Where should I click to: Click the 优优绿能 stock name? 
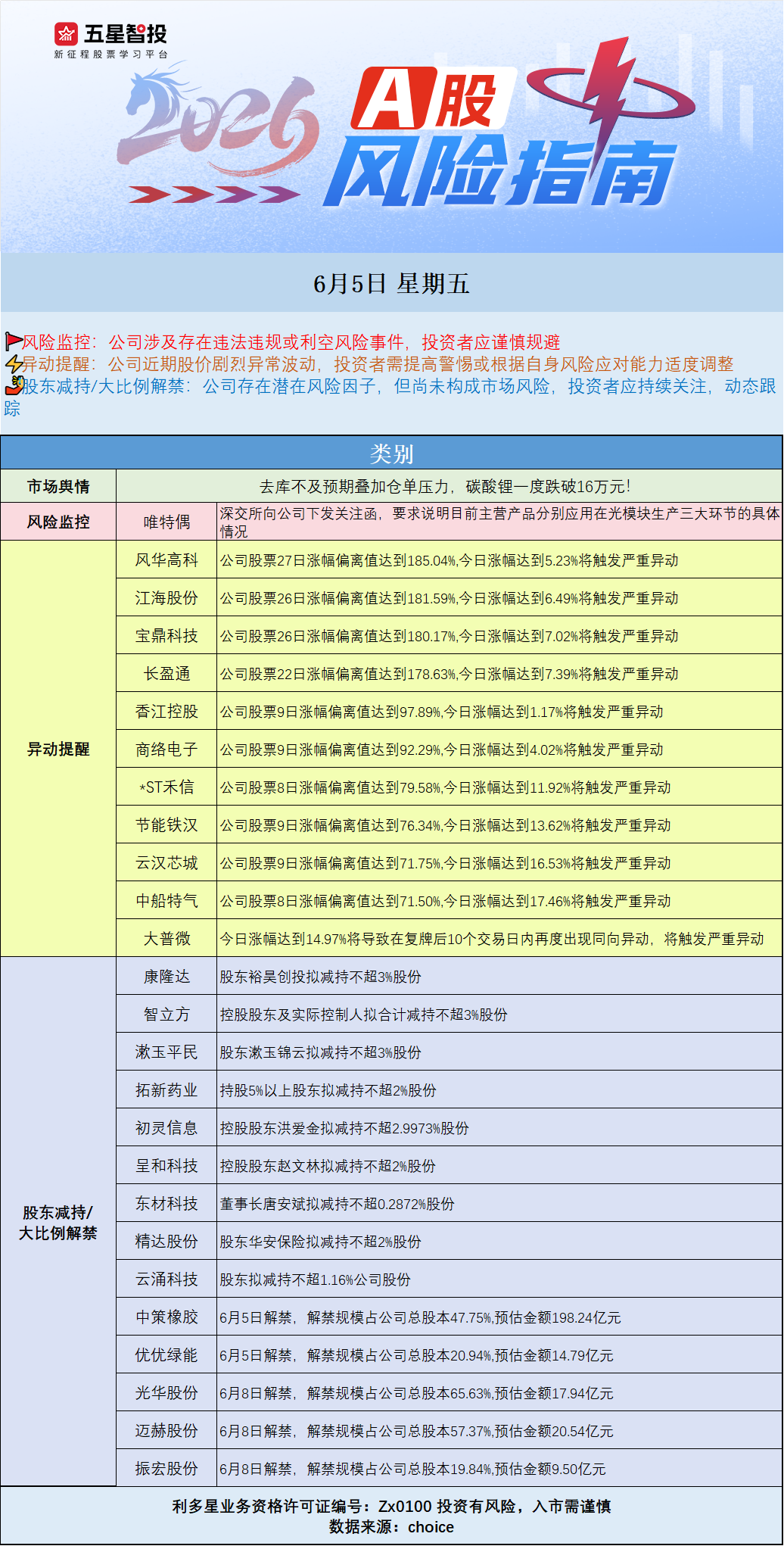[166, 1354]
